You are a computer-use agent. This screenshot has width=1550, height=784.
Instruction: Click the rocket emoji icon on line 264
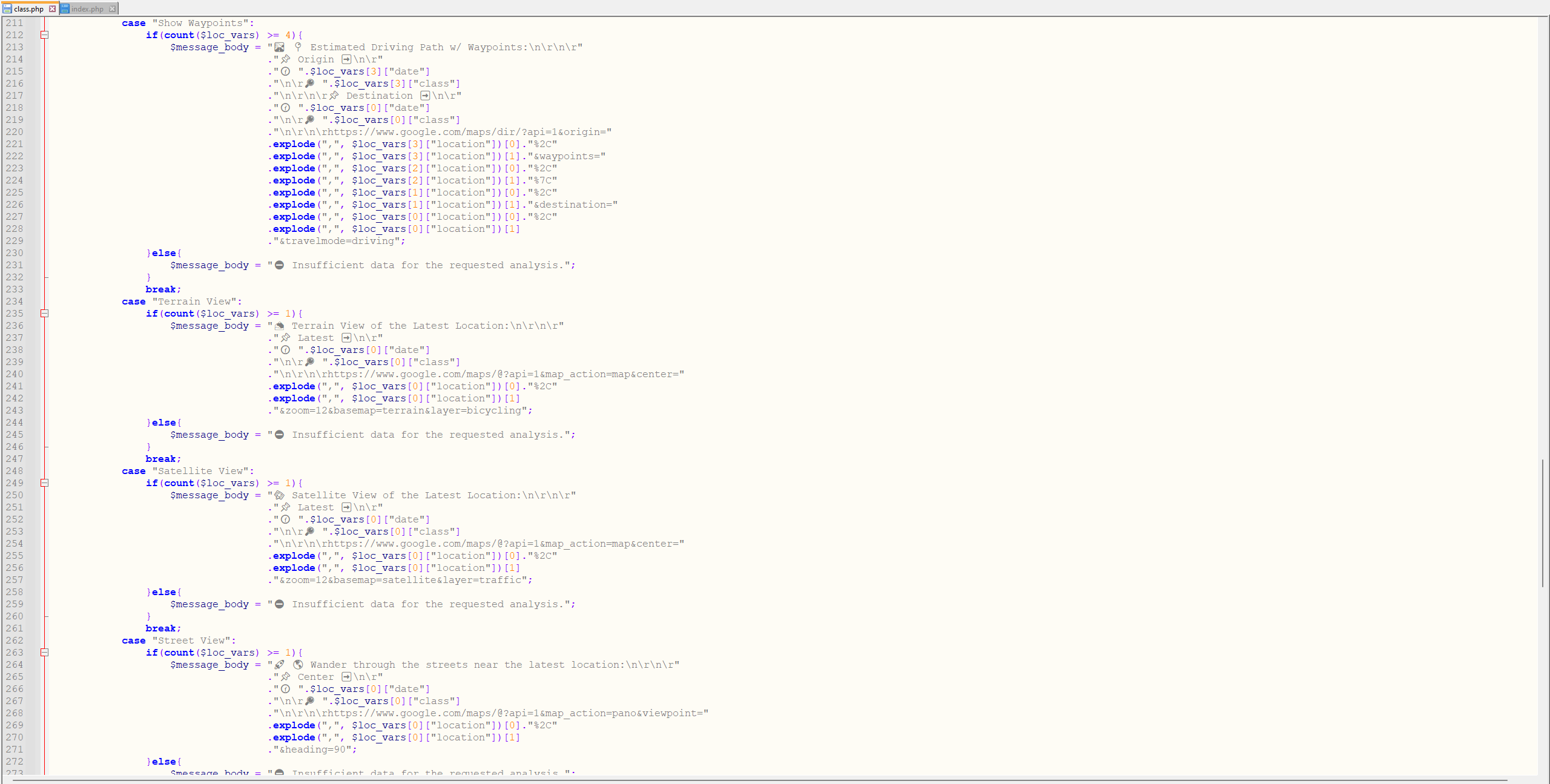point(279,665)
